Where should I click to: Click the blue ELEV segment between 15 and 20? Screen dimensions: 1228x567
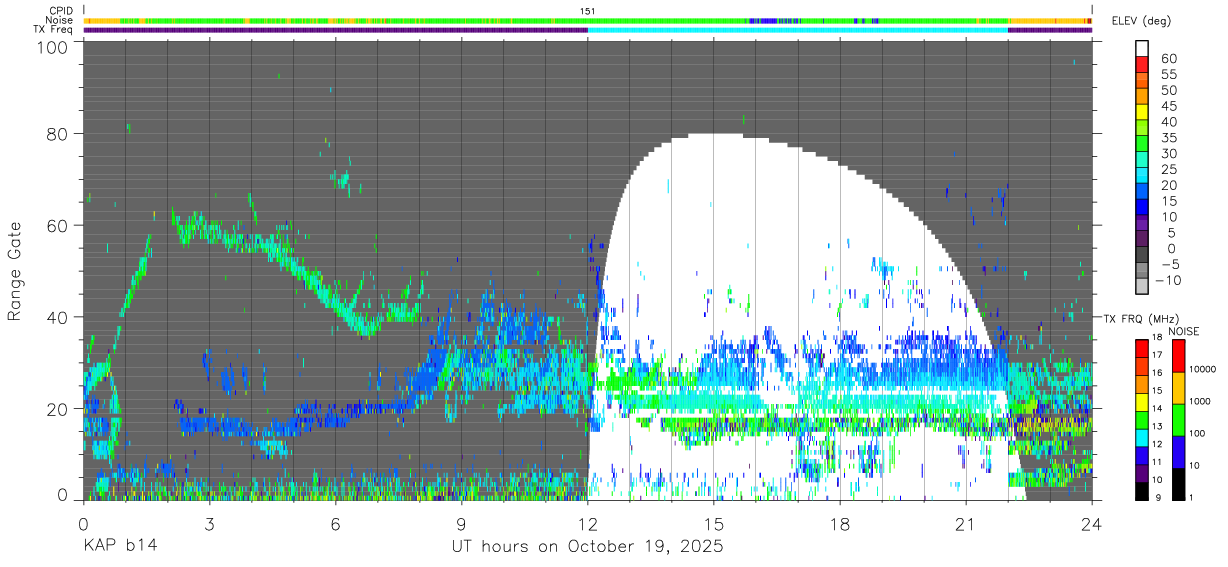[1142, 192]
